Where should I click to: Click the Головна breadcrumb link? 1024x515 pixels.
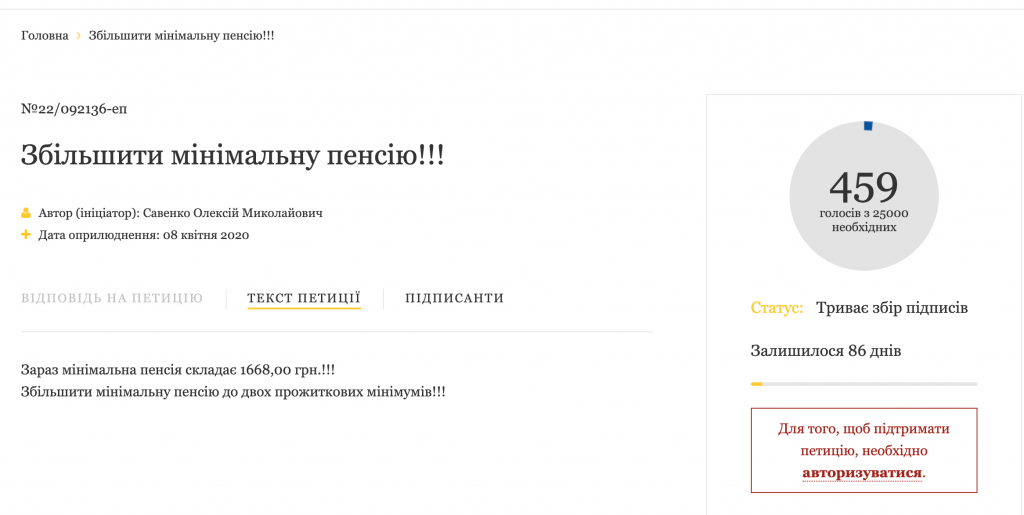pyautogui.click(x=45, y=35)
